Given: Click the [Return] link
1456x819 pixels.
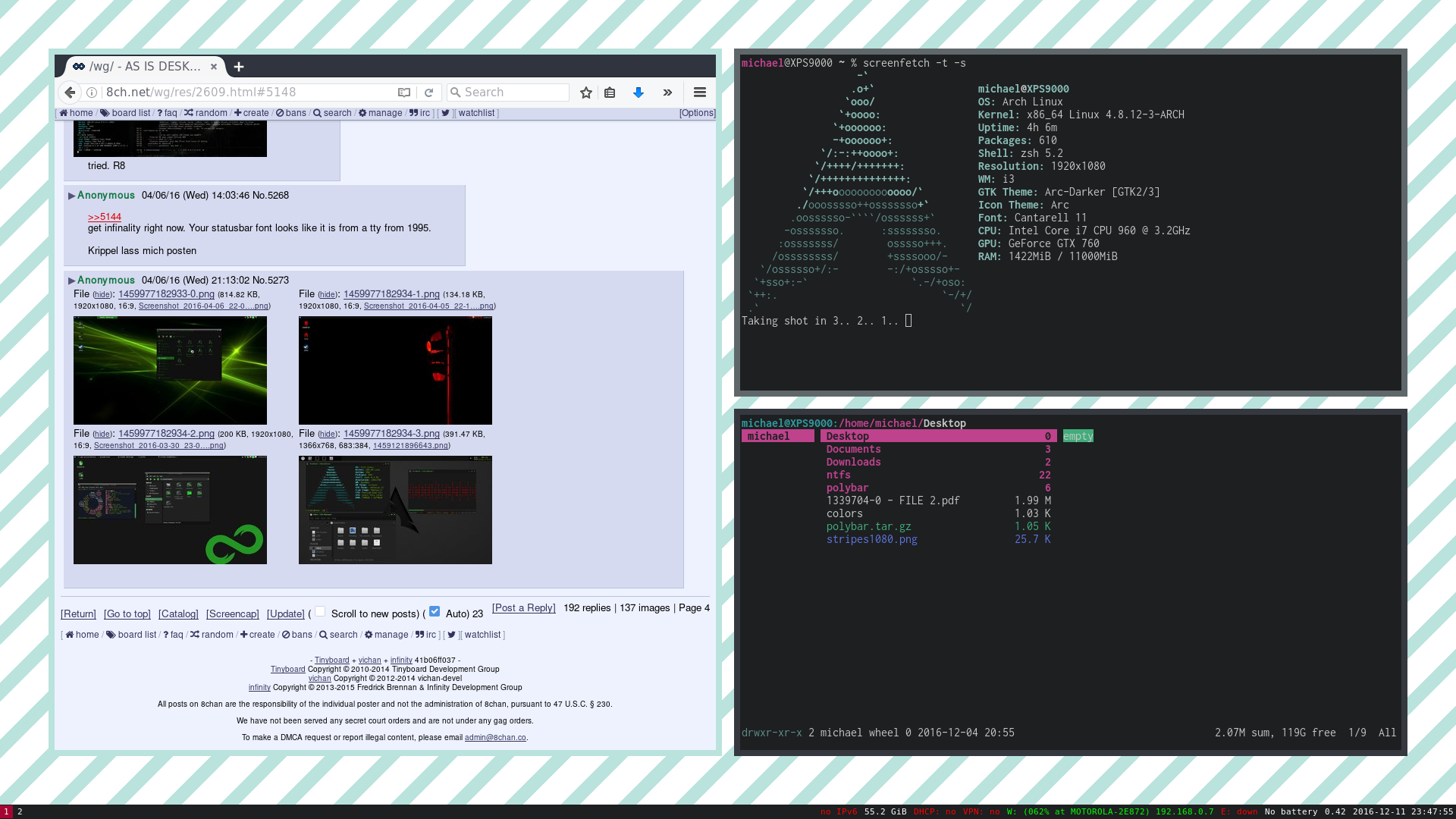Looking at the screenshot, I should pyautogui.click(x=79, y=614).
